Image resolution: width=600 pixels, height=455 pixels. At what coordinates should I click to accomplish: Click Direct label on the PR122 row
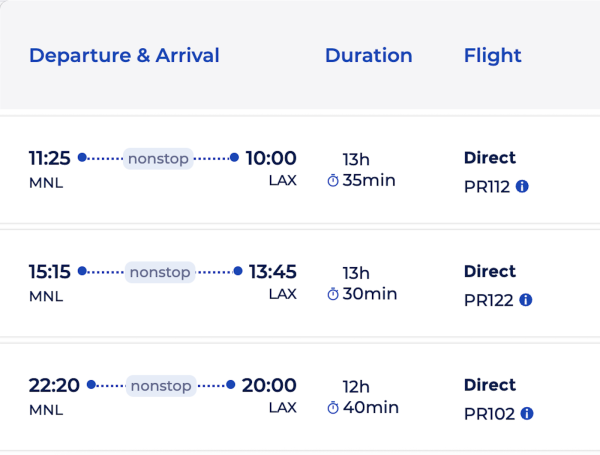pyautogui.click(x=490, y=271)
